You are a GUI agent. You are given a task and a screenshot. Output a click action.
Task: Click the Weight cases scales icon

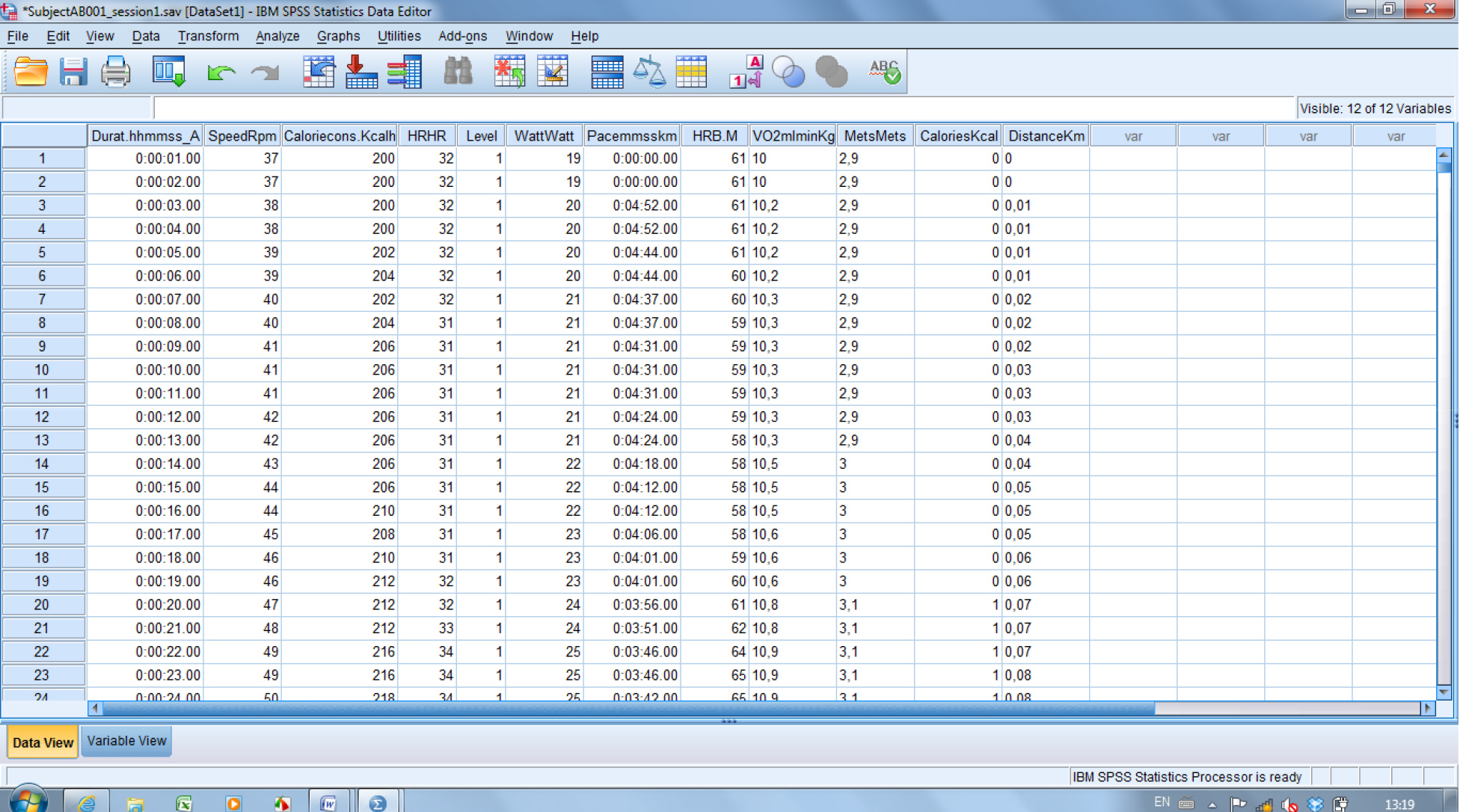pyautogui.click(x=649, y=72)
